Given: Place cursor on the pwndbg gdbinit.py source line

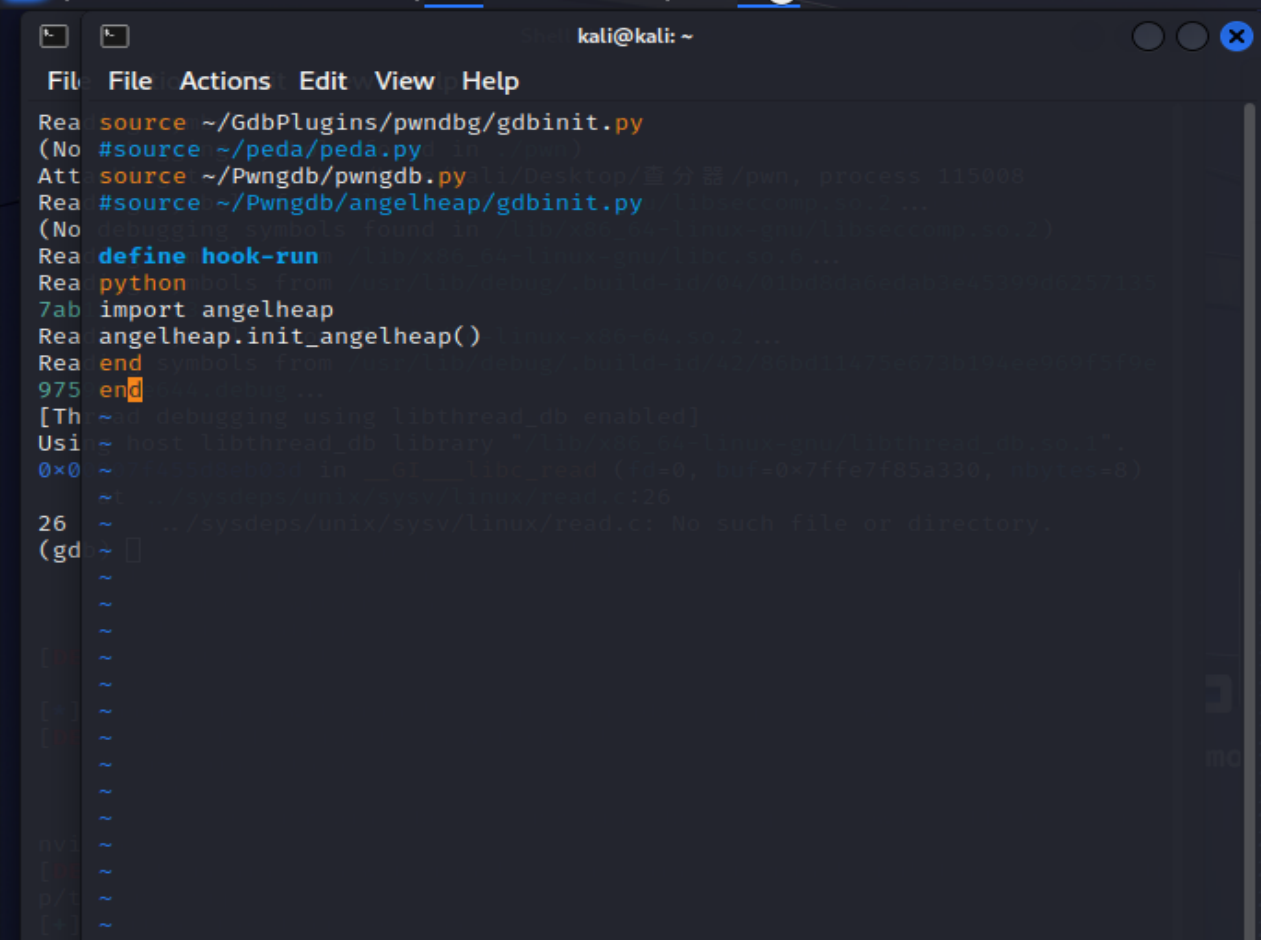Looking at the screenshot, I should coord(370,123).
